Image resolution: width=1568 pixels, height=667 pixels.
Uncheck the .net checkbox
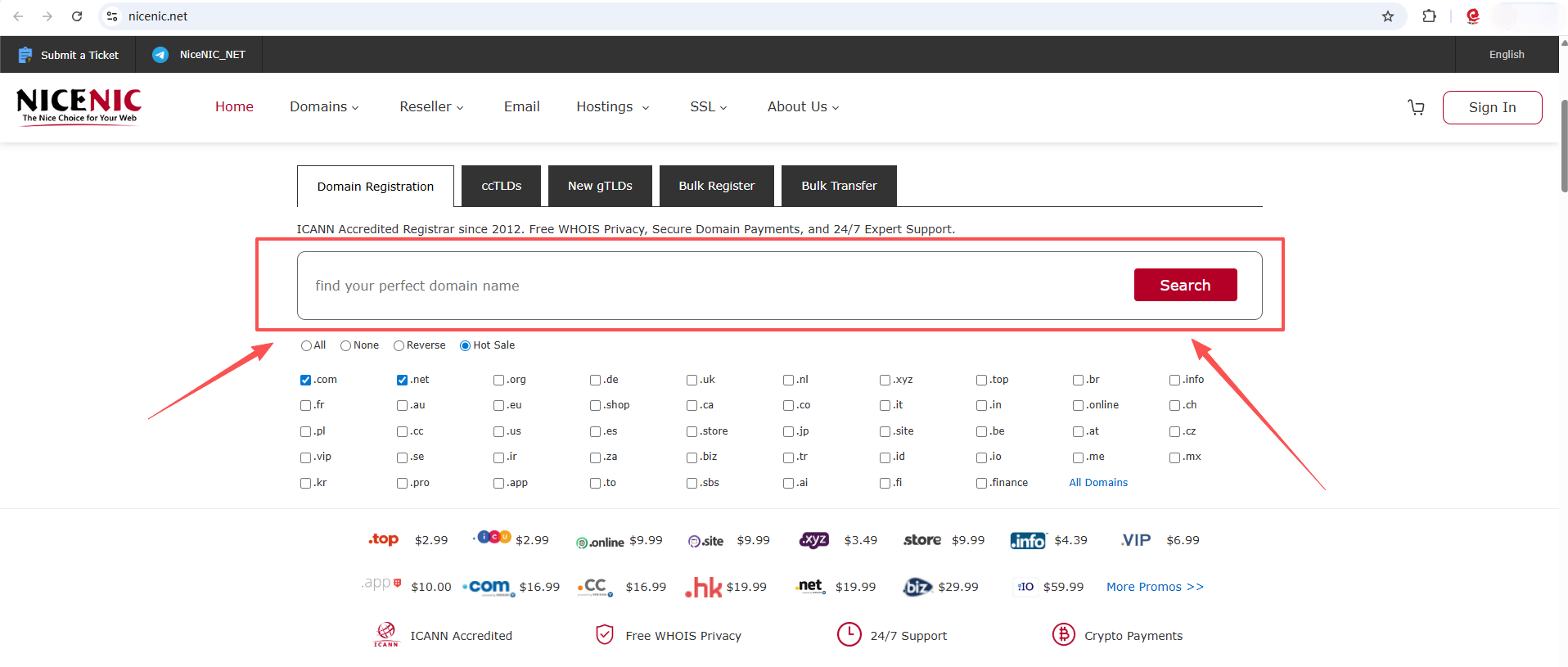point(402,380)
